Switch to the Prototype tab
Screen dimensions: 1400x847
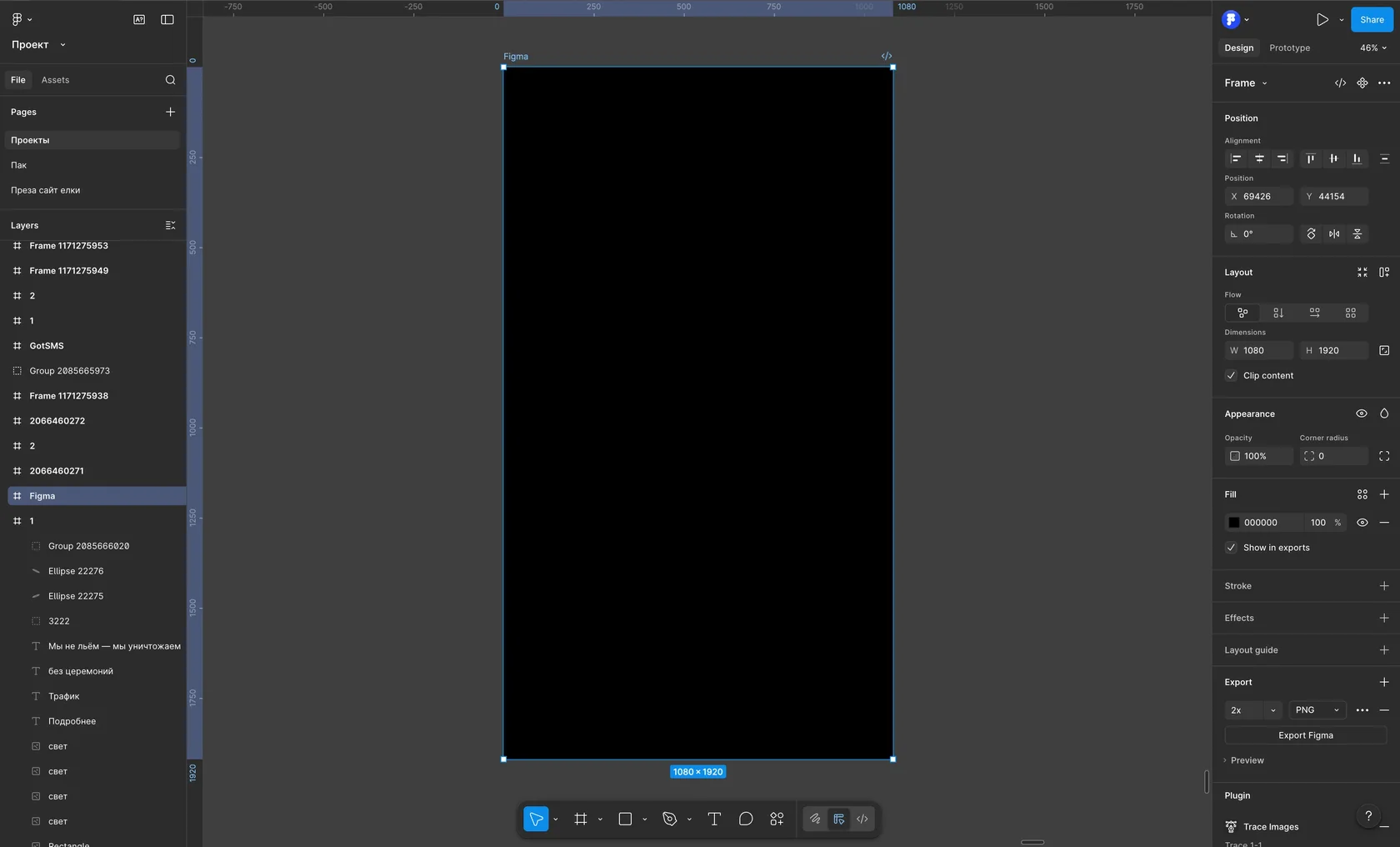(1289, 48)
